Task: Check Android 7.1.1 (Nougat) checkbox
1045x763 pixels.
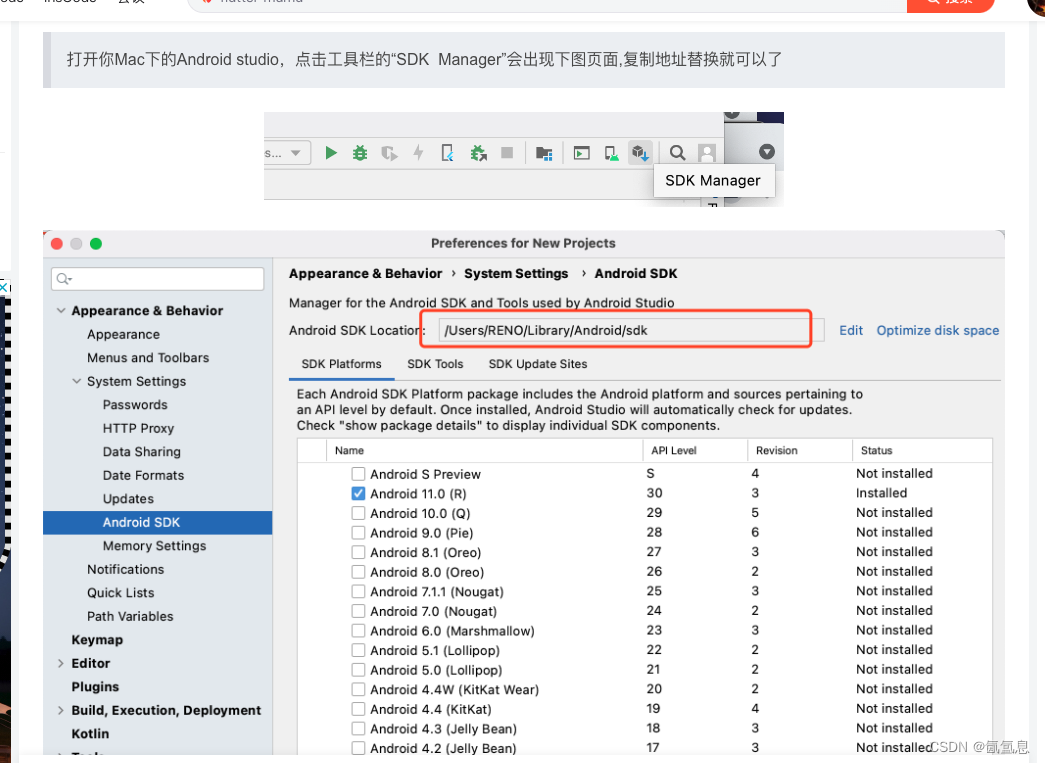Action: pyautogui.click(x=359, y=592)
